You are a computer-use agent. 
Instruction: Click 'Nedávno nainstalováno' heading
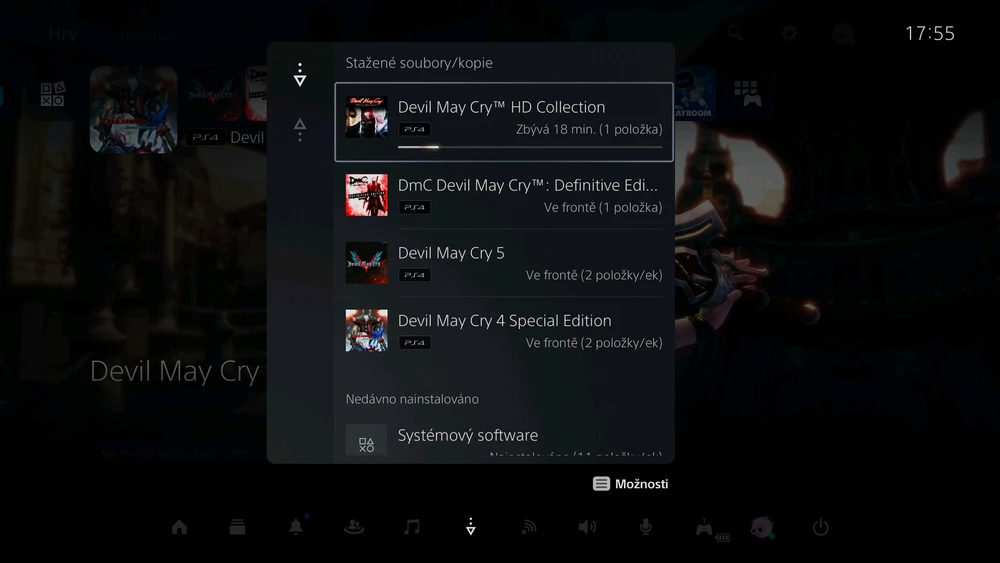[x=412, y=399]
